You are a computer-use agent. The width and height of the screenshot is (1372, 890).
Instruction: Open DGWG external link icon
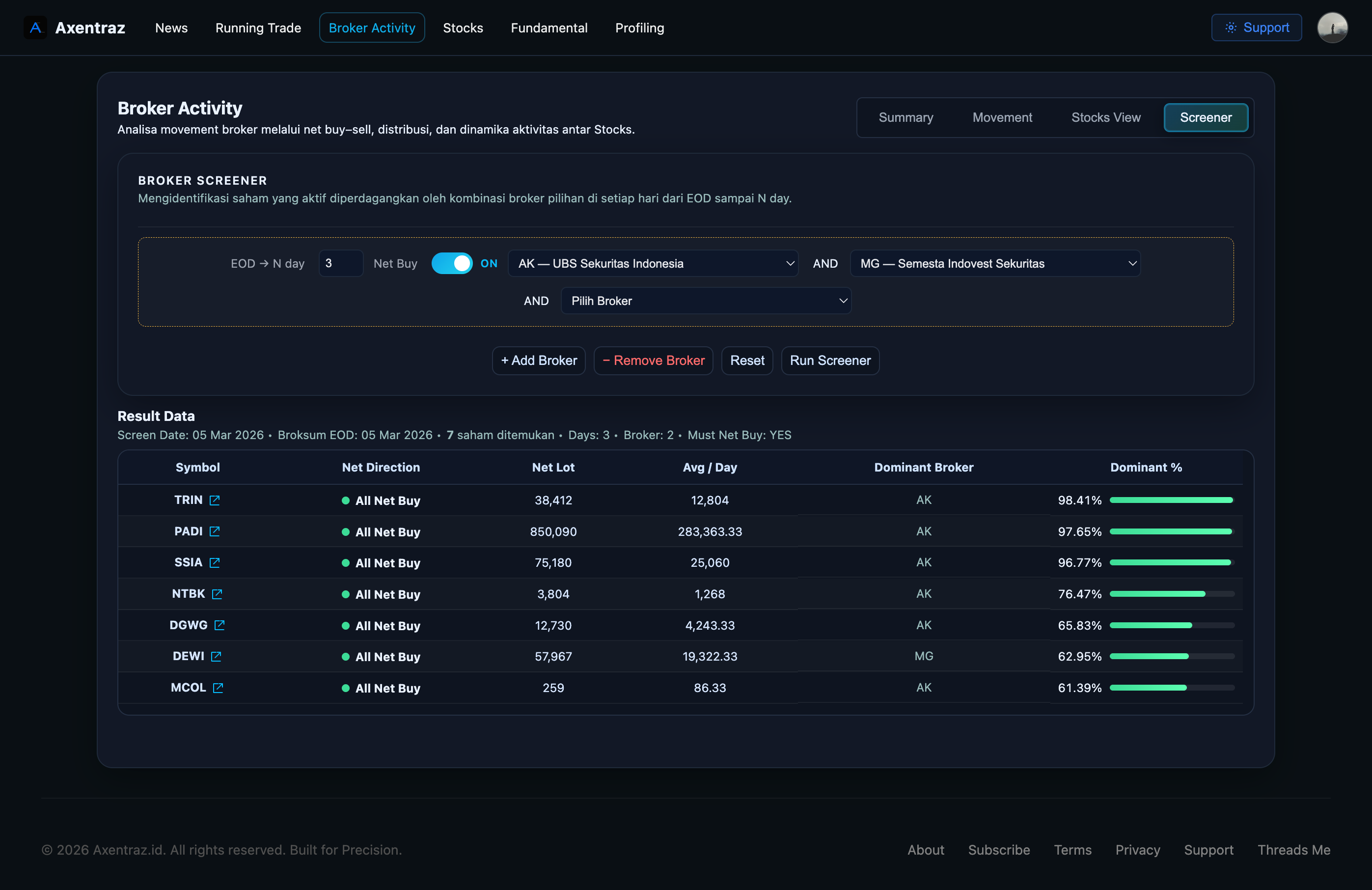tap(219, 625)
